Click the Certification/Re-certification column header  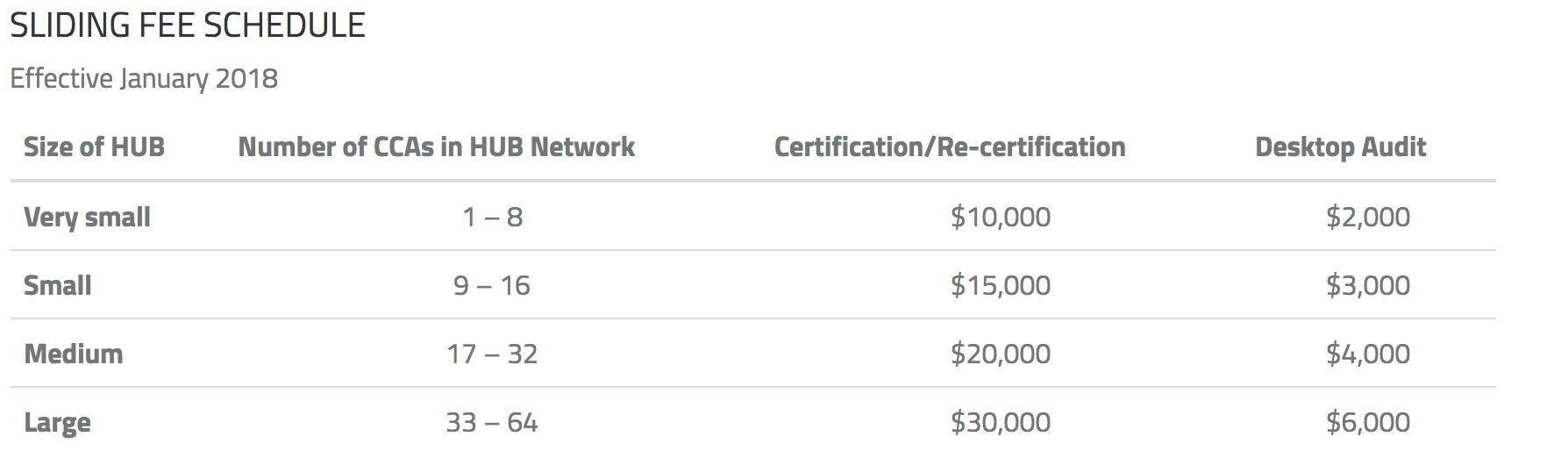(x=950, y=147)
